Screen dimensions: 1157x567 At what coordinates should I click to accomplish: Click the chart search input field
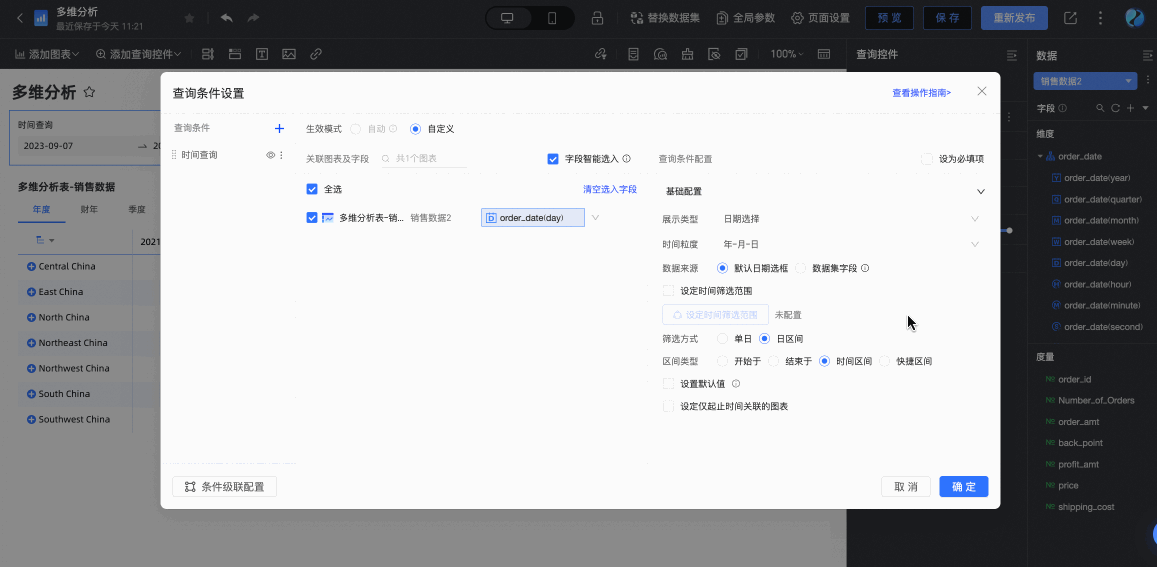tap(425, 158)
